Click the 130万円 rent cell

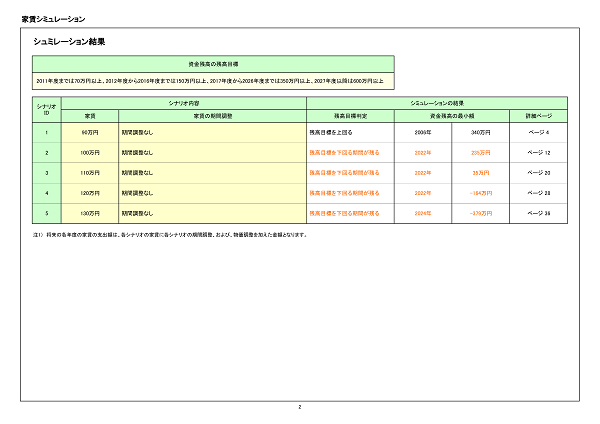pyautogui.click(x=89, y=213)
